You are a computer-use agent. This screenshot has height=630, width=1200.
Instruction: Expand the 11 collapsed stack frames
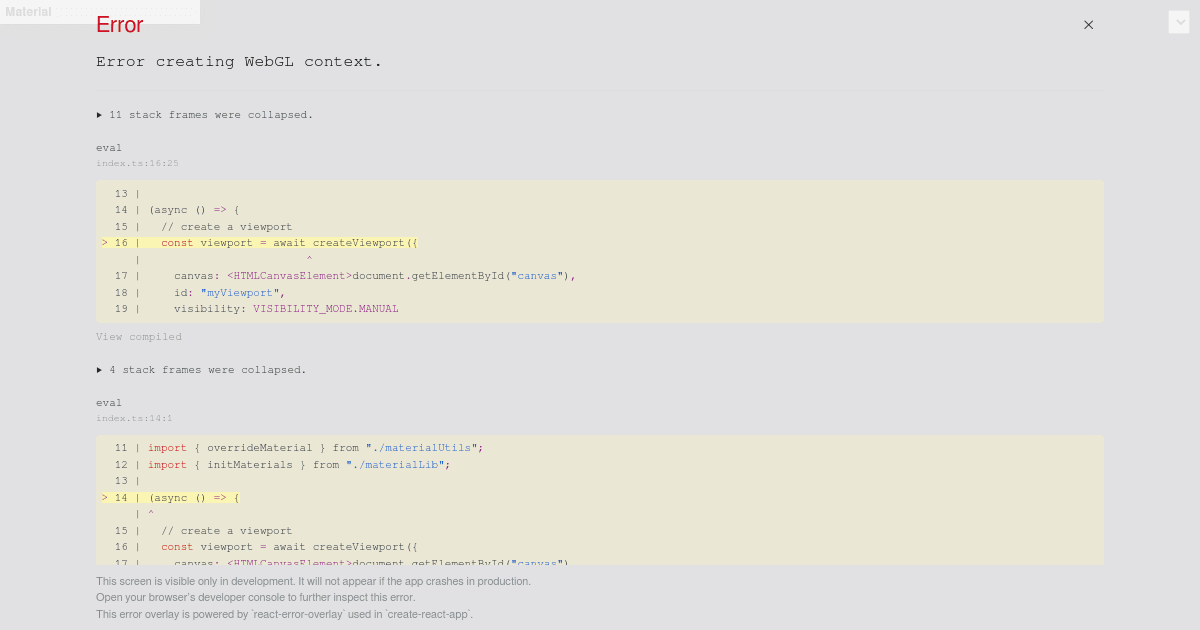pos(204,114)
